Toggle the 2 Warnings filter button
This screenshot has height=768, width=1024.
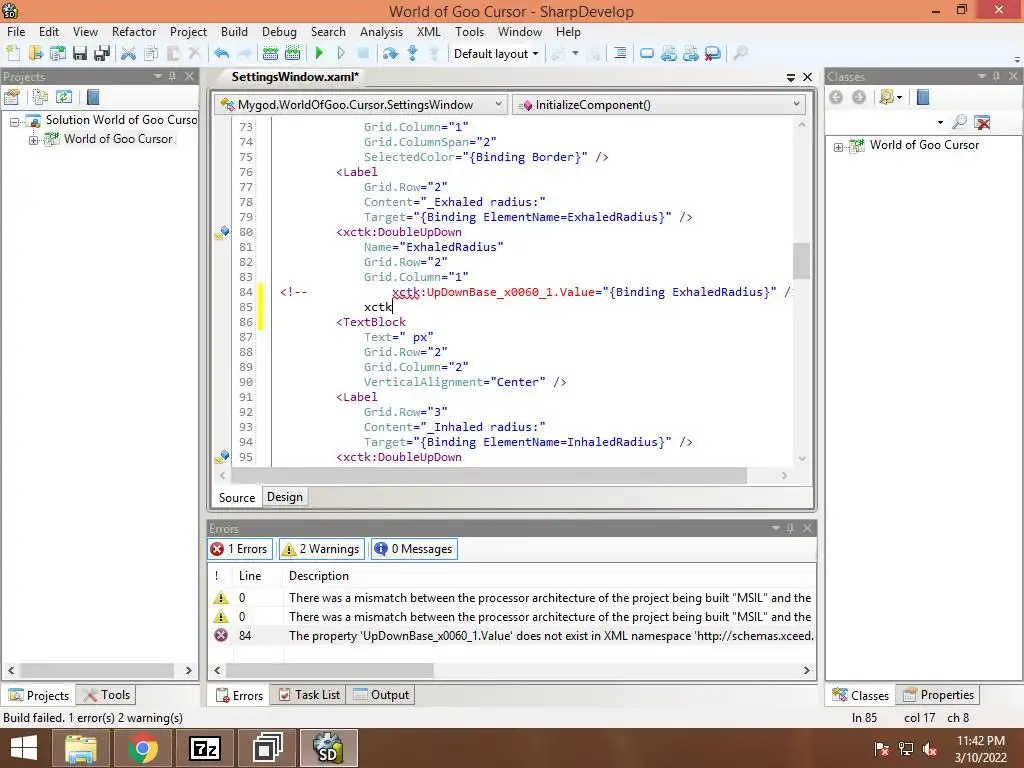click(322, 549)
